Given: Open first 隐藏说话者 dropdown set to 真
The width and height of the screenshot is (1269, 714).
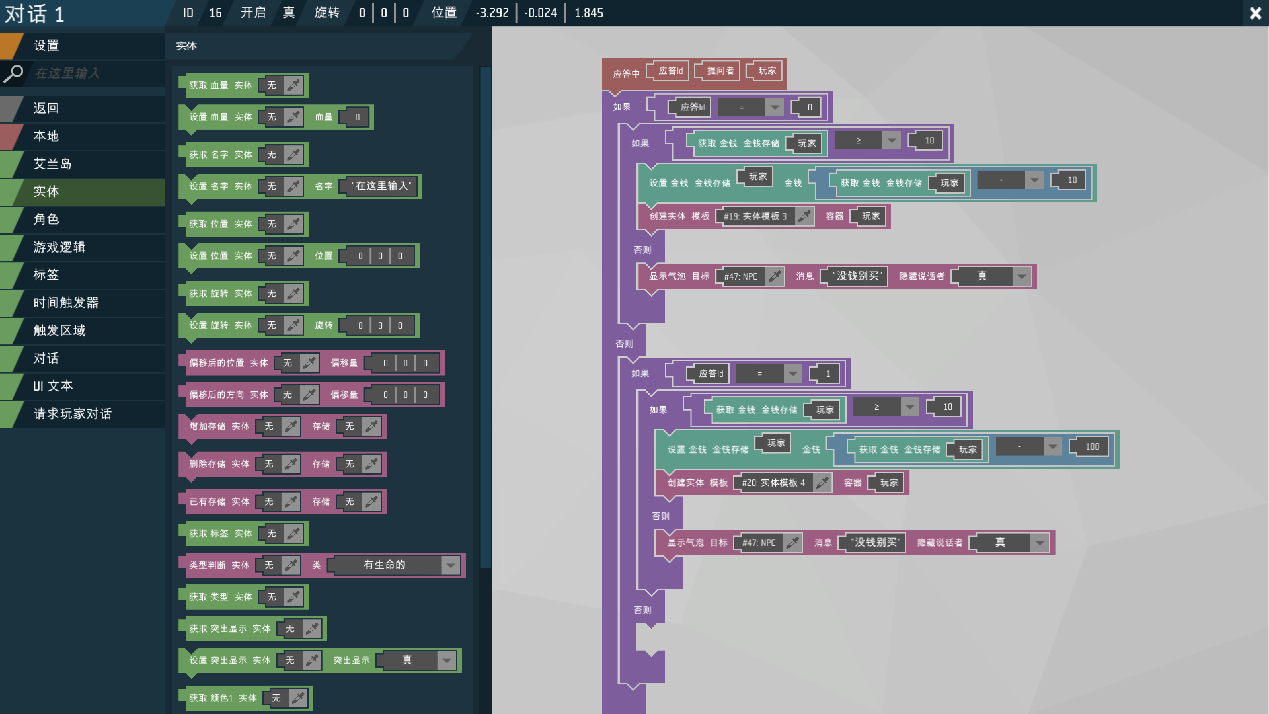Looking at the screenshot, I should pyautogui.click(x=1021, y=277).
